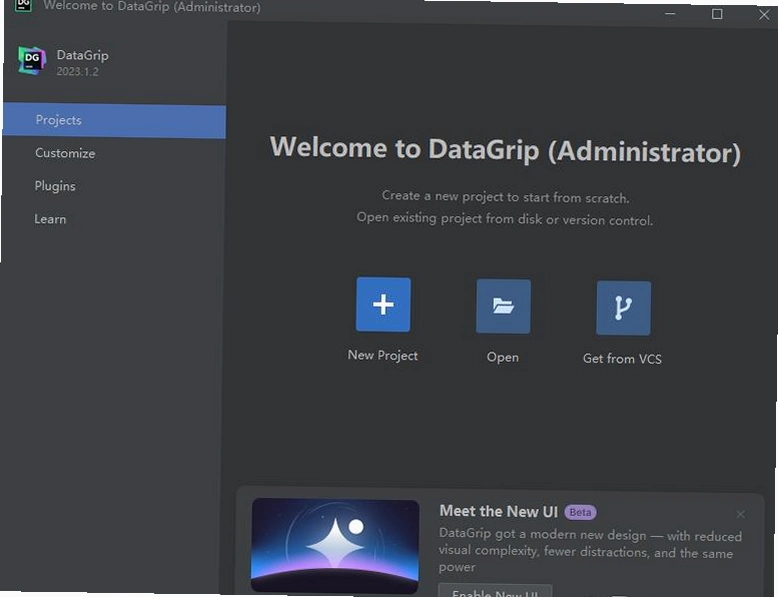
Task: Click the DataGrip title bar icon
Action: 23,5
